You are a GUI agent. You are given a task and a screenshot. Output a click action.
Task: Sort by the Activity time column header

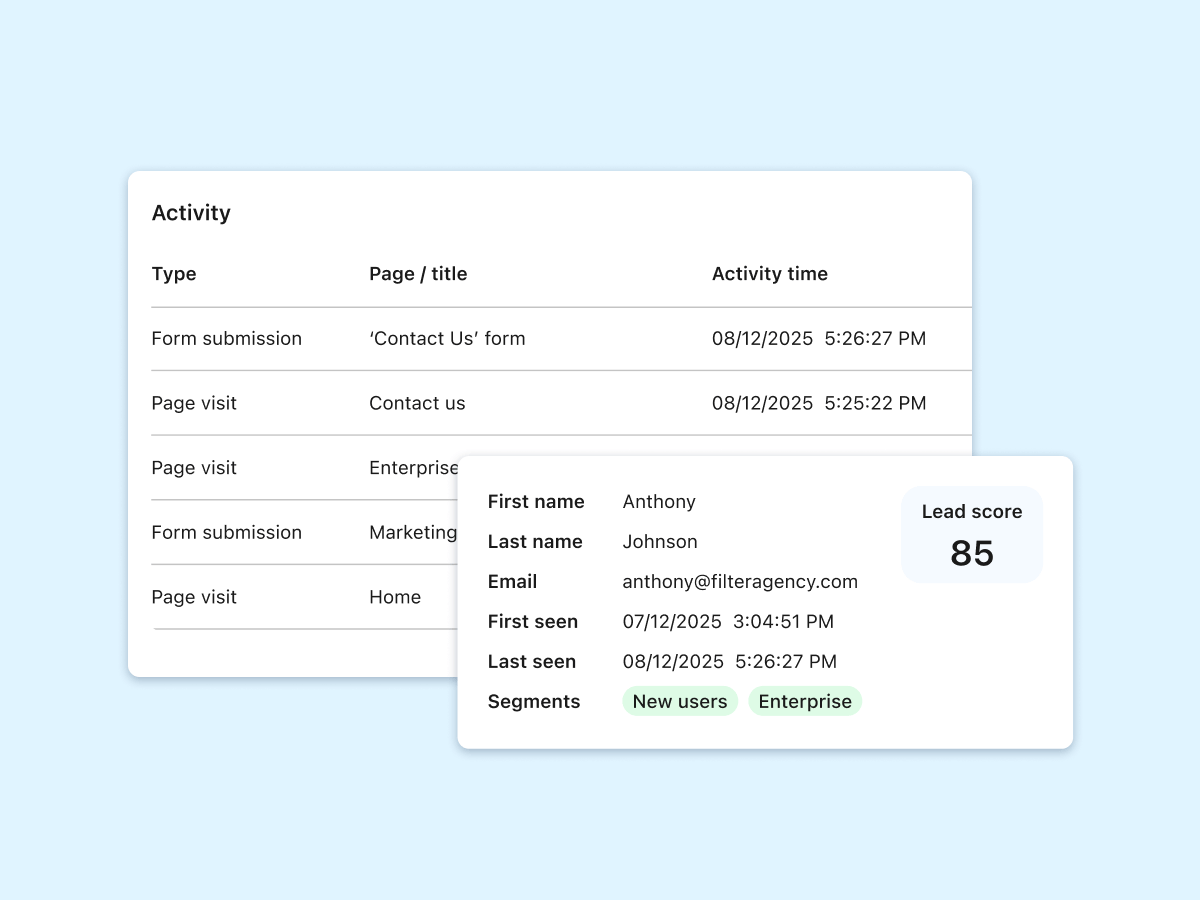[x=769, y=274]
